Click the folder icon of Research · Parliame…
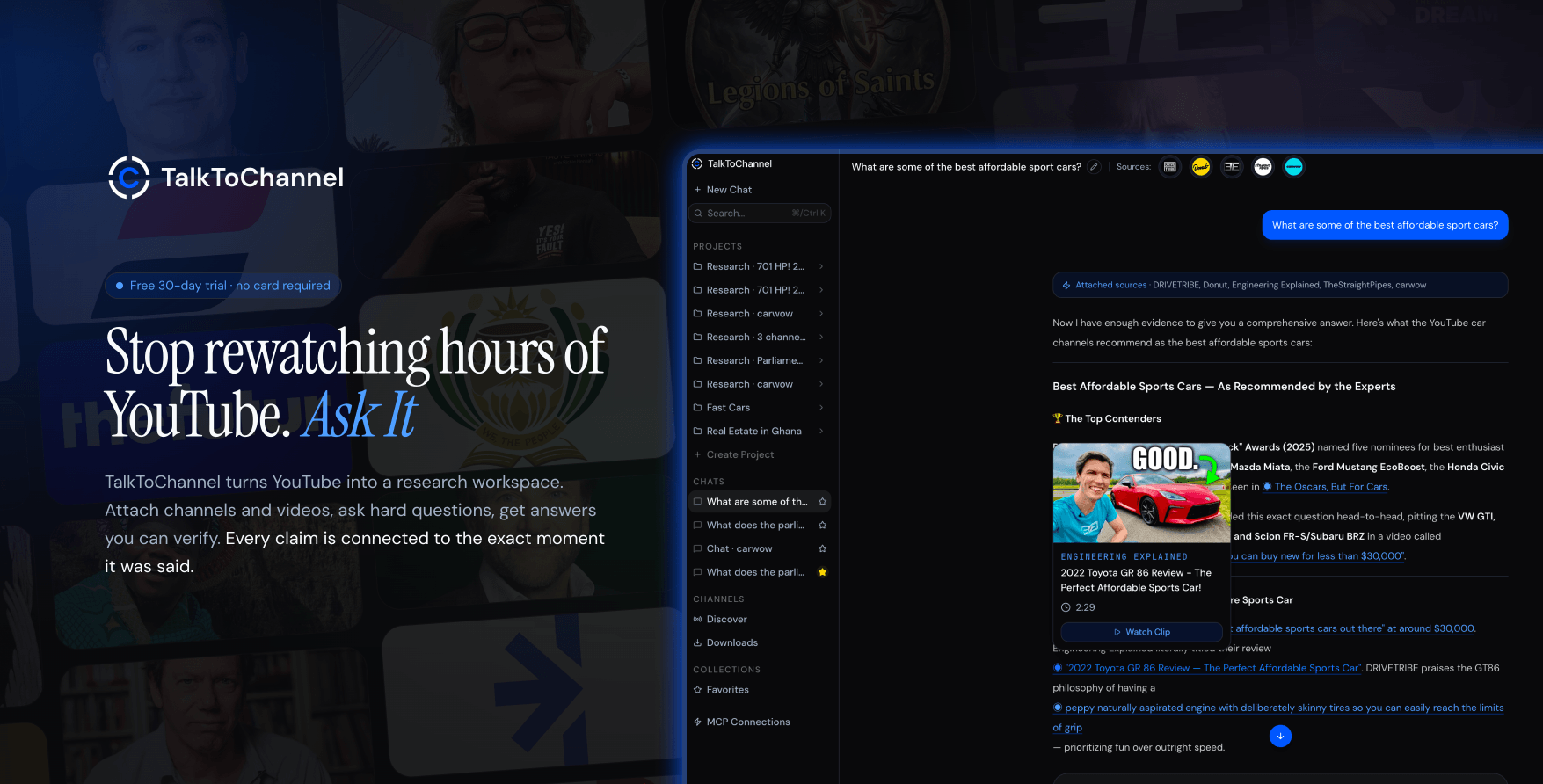 point(697,361)
